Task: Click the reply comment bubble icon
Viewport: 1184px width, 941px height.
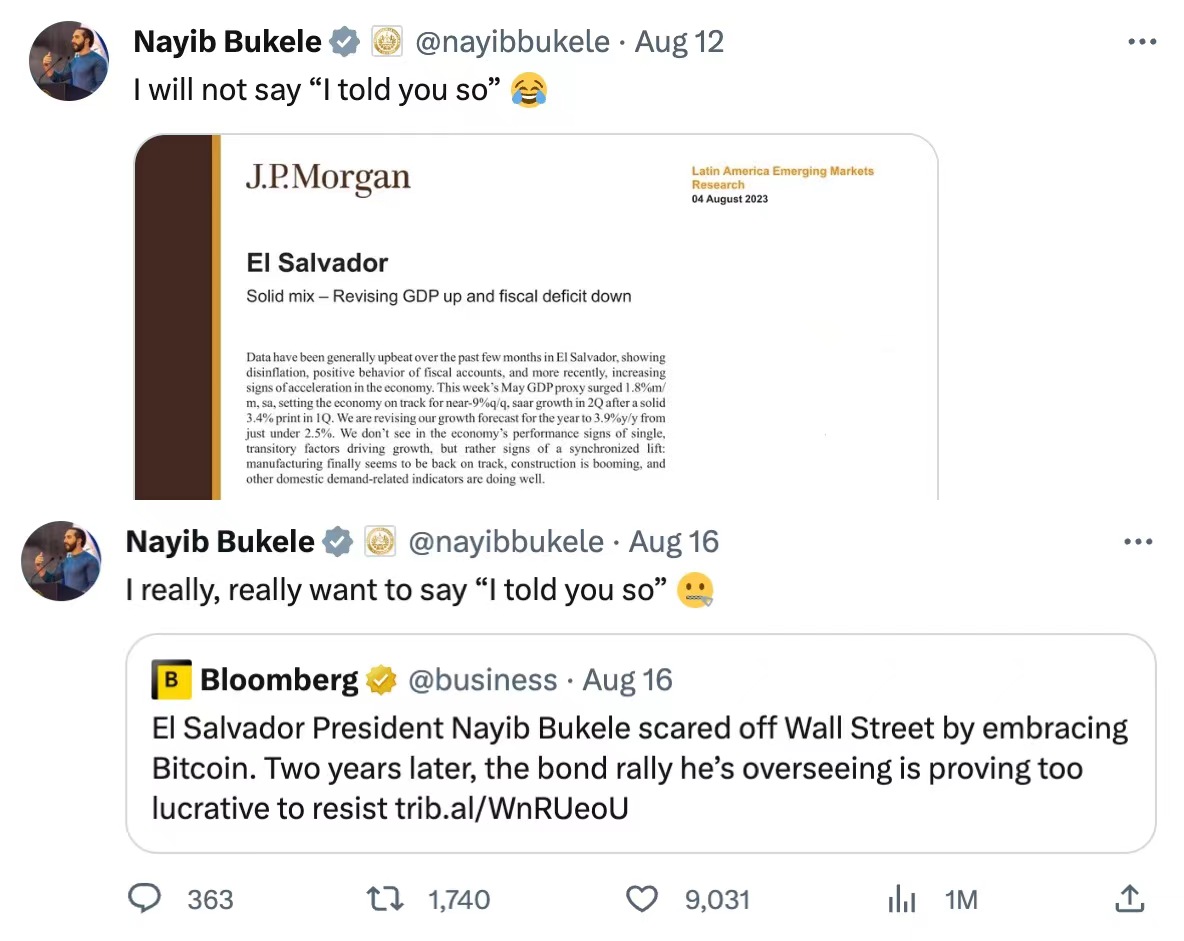Action: [x=146, y=899]
